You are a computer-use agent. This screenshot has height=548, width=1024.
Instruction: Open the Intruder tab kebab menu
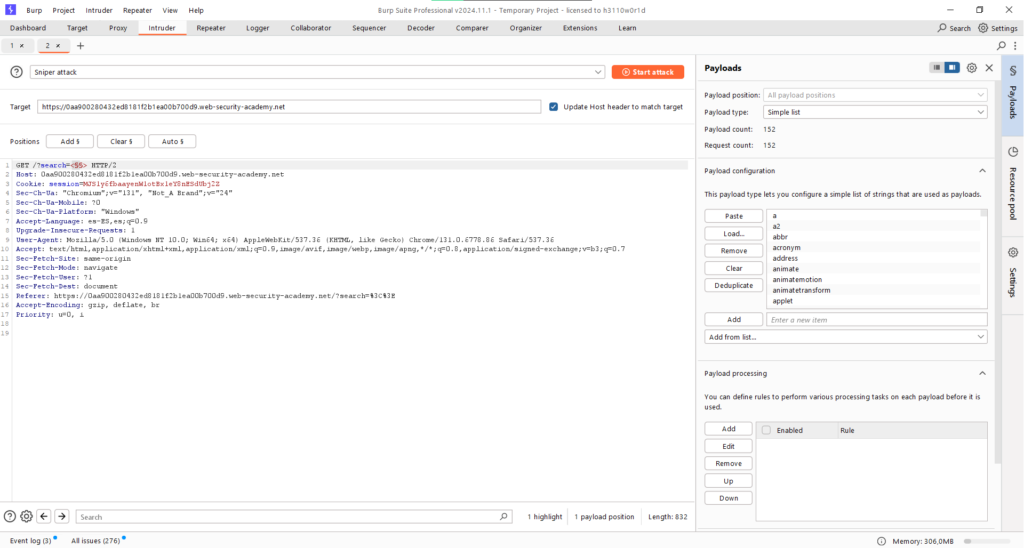pos(1015,46)
